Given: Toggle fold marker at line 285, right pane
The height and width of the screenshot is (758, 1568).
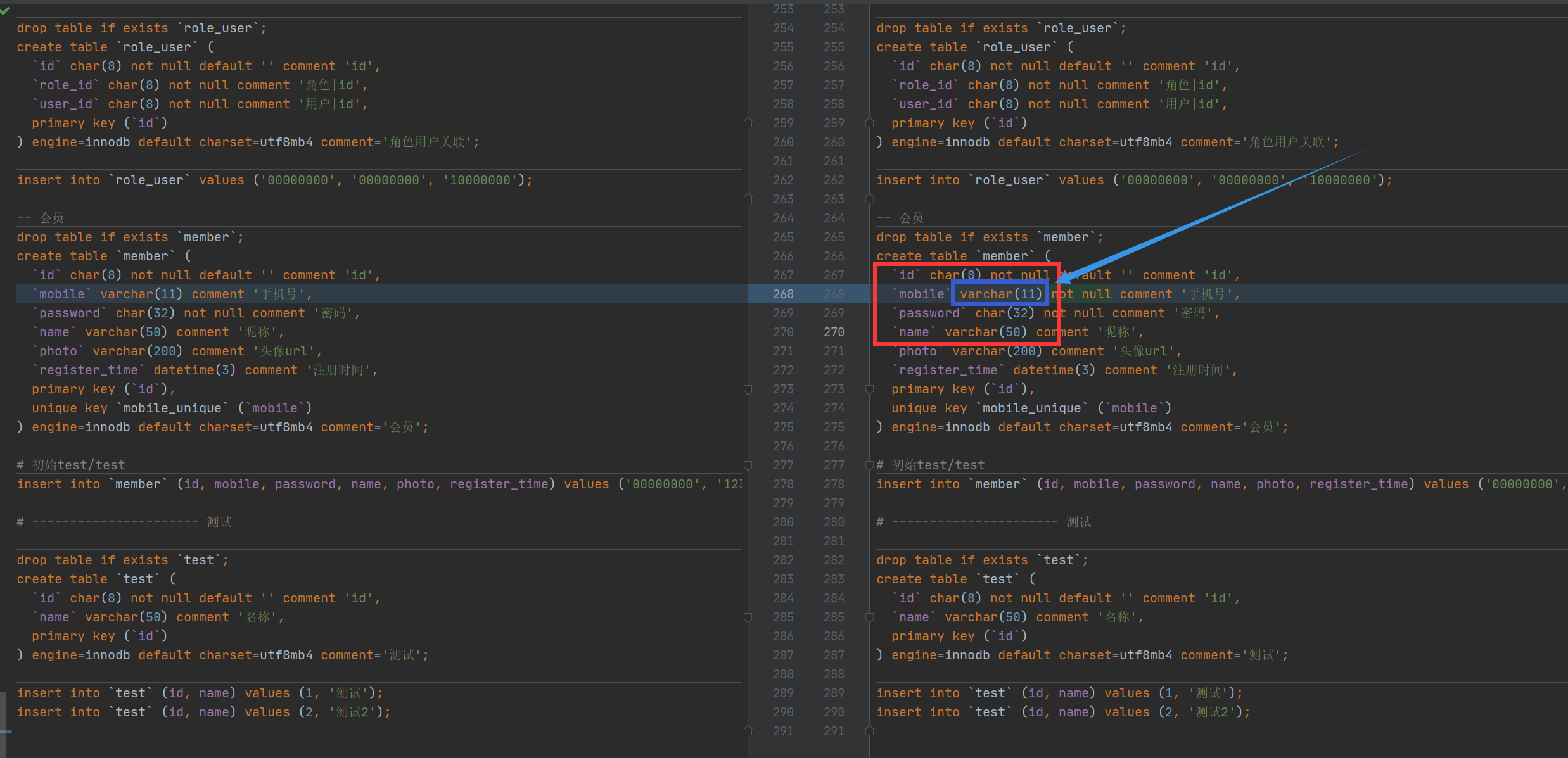Looking at the screenshot, I should pos(869,617).
